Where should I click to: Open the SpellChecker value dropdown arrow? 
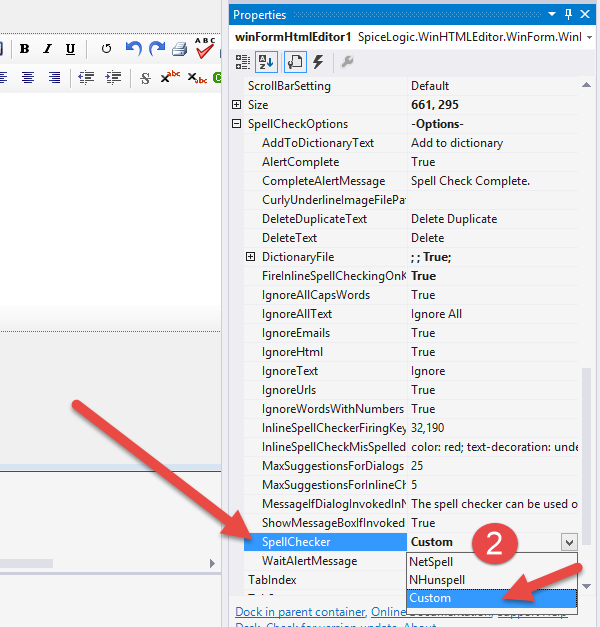(569, 542)
